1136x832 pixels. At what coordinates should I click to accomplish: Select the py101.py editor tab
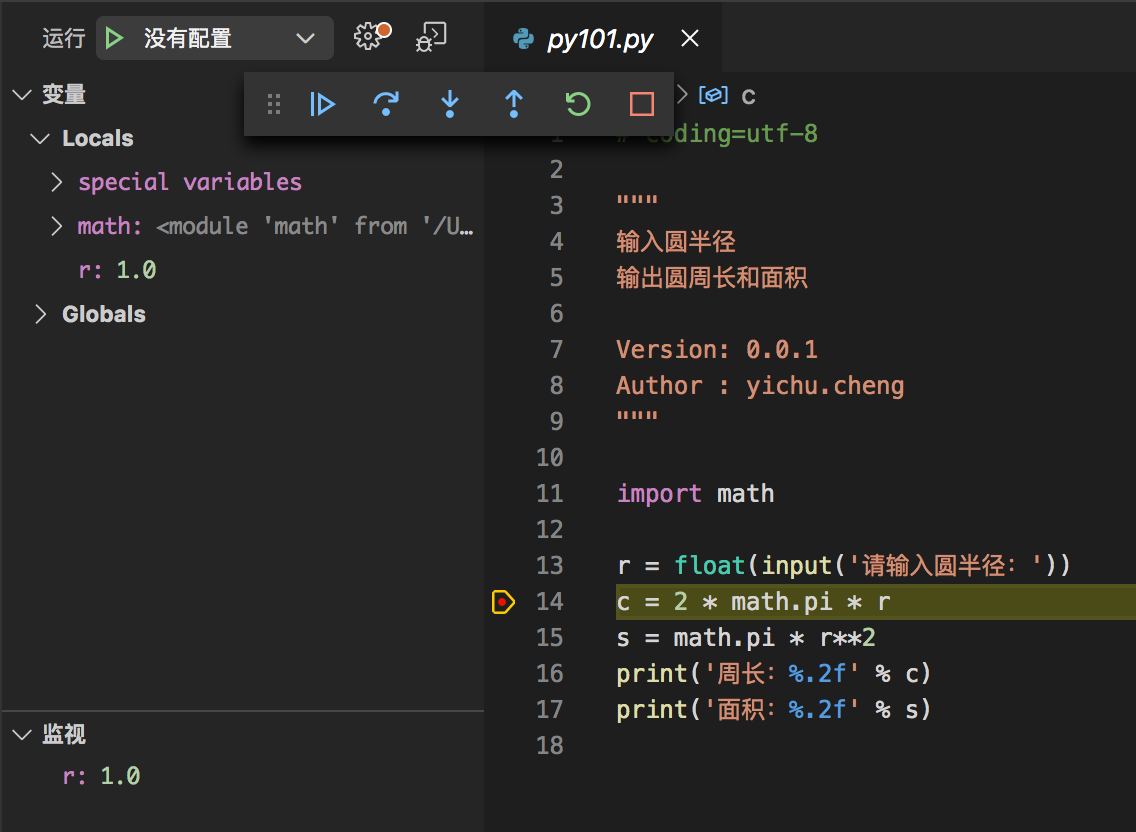[x=599, y=39]
